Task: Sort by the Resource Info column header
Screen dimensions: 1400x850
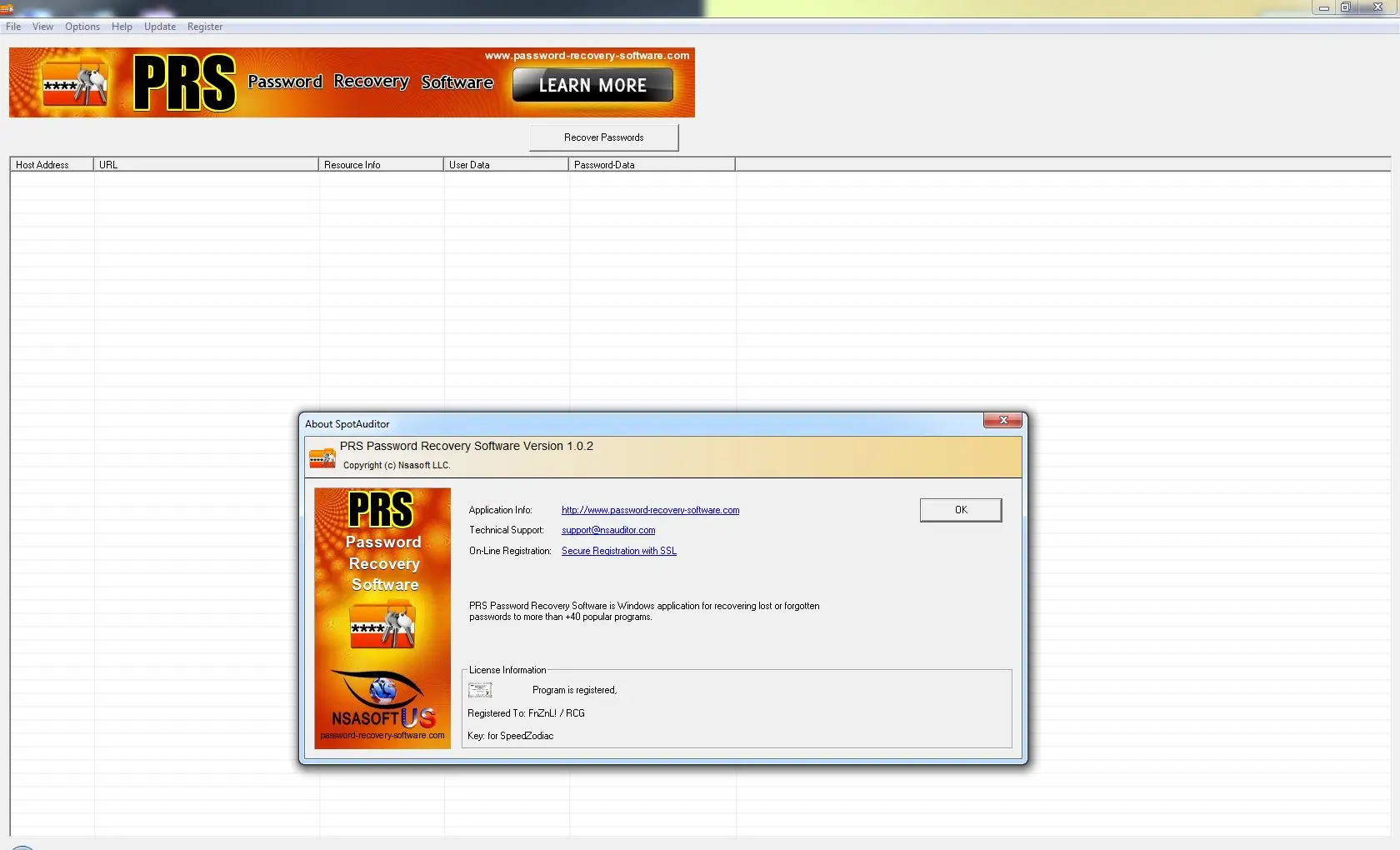Action: 381,165
